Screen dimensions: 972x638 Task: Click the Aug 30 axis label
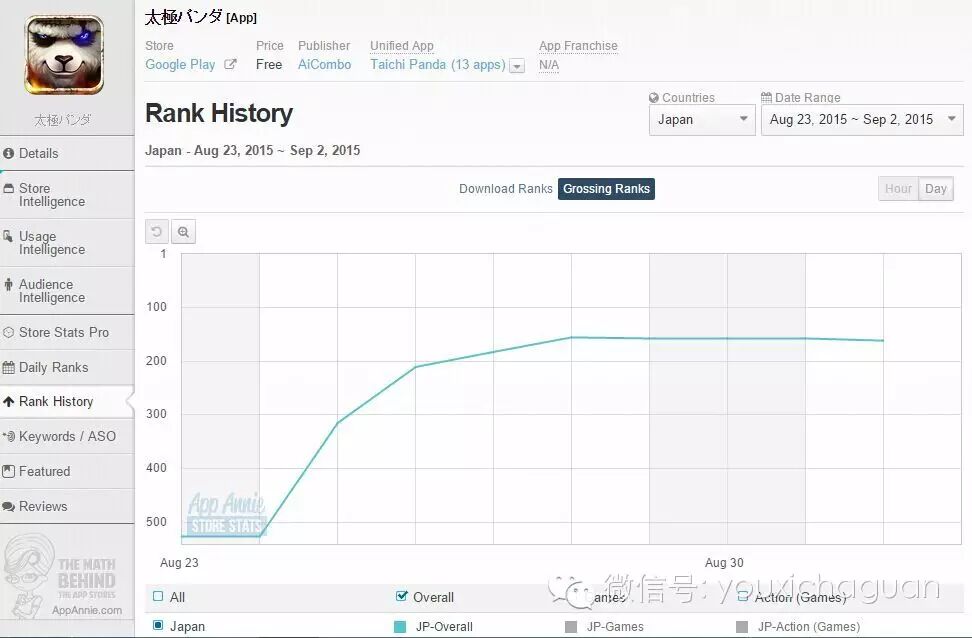pyautogui.click(x=723, y=562)
